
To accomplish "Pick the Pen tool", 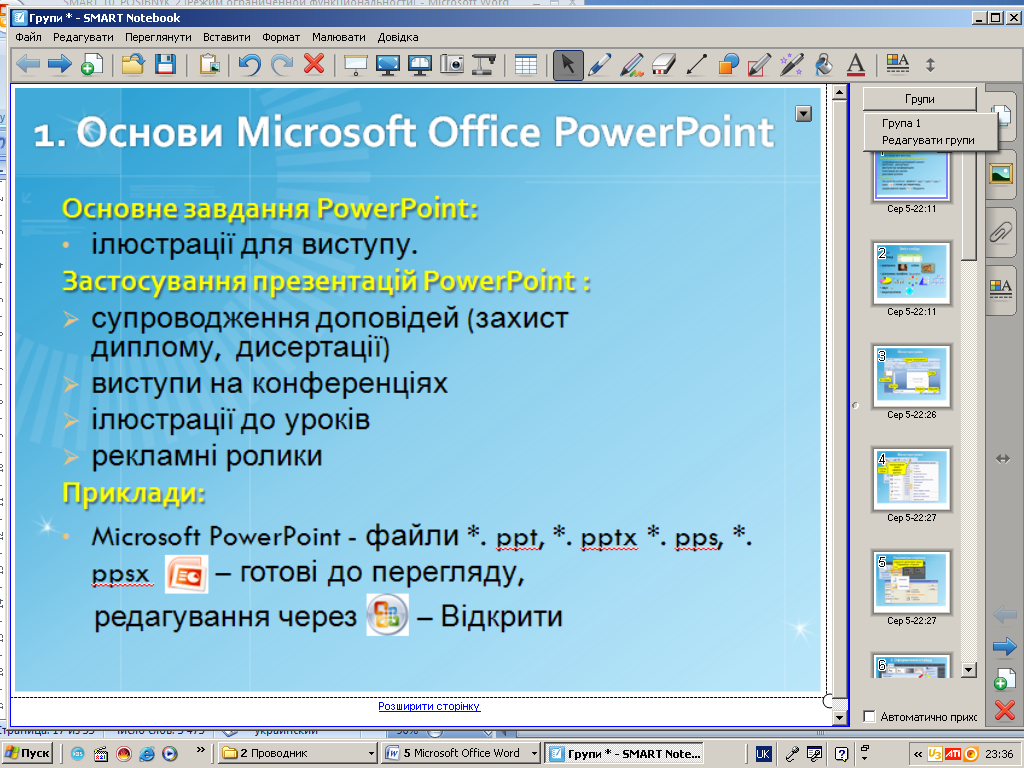I will pos(600,65).
